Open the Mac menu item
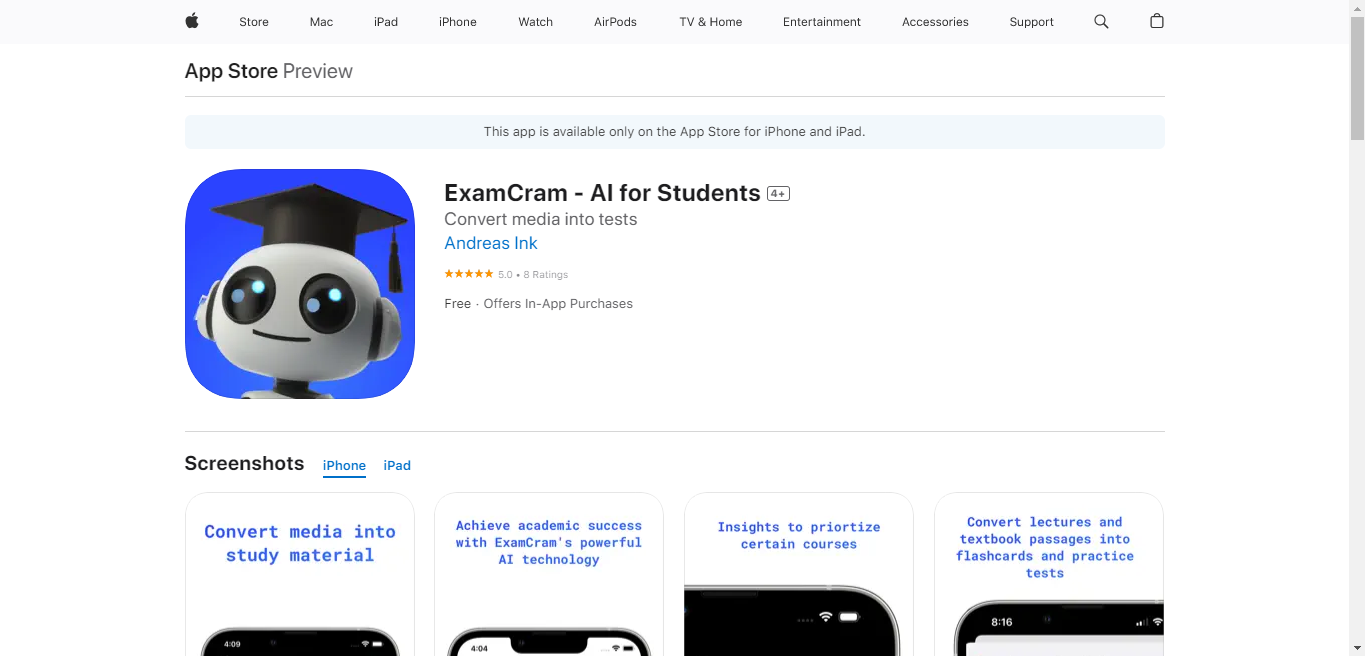1365x656 pixels. click(321, 22)
